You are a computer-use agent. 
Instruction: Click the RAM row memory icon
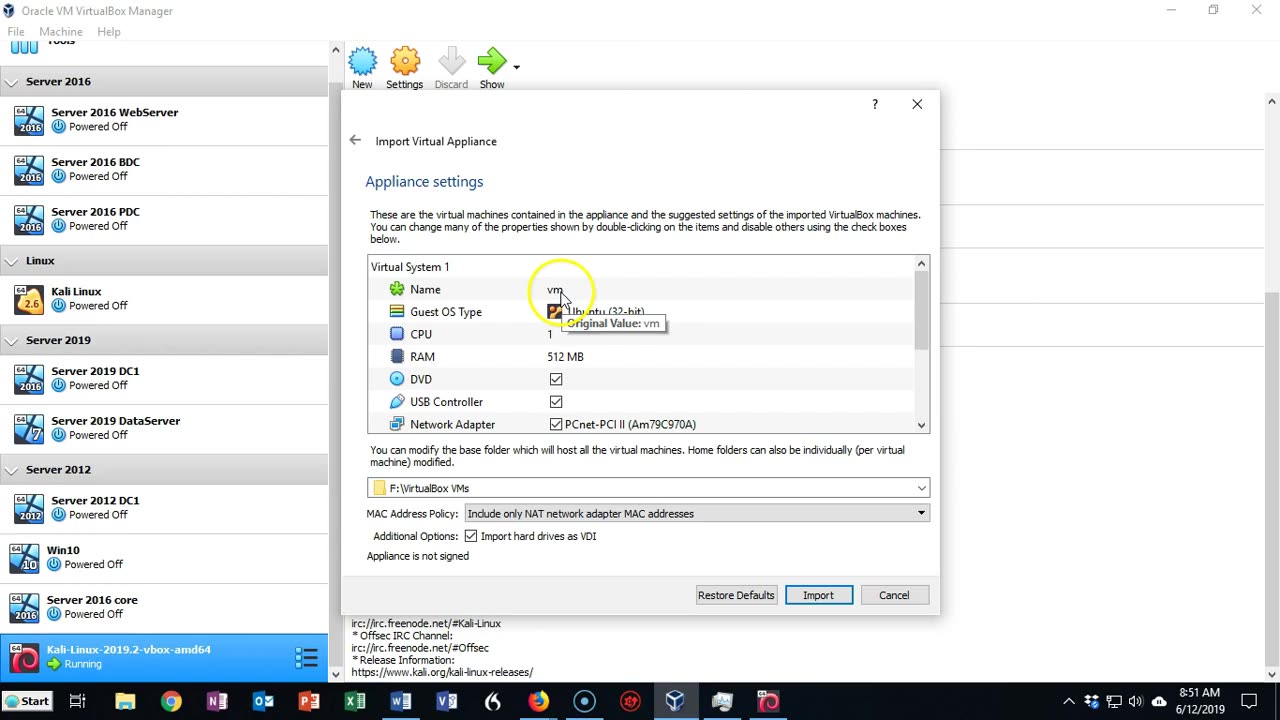tap(397, 356)
